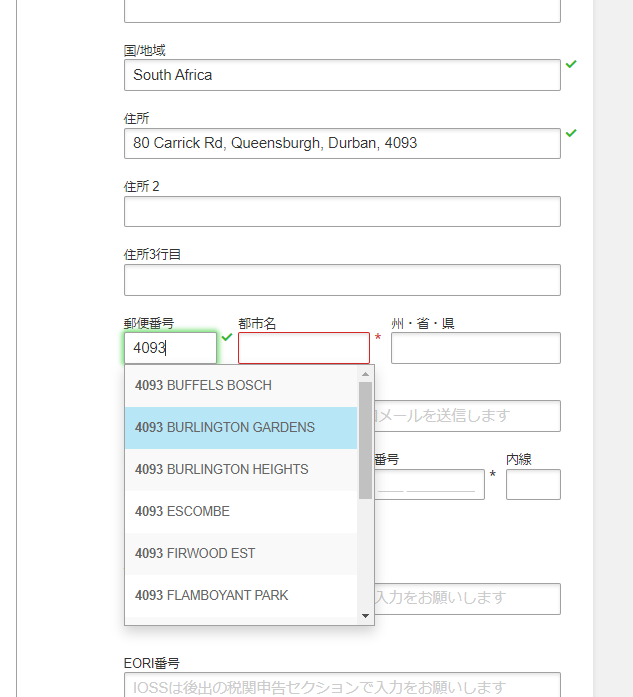Click the 内線 extension field
Image resolution: width=633 pixels, height=697 pixels.
point(533,485)
